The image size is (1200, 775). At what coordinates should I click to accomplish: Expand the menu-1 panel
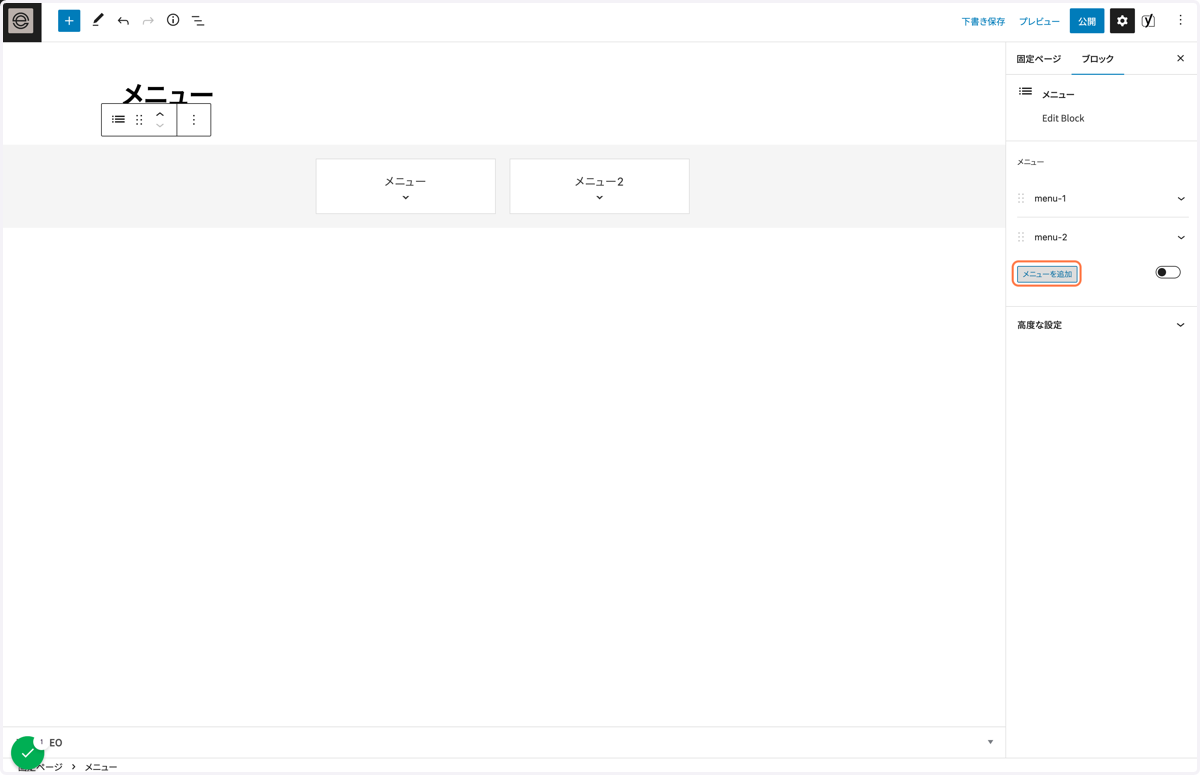1181,198
